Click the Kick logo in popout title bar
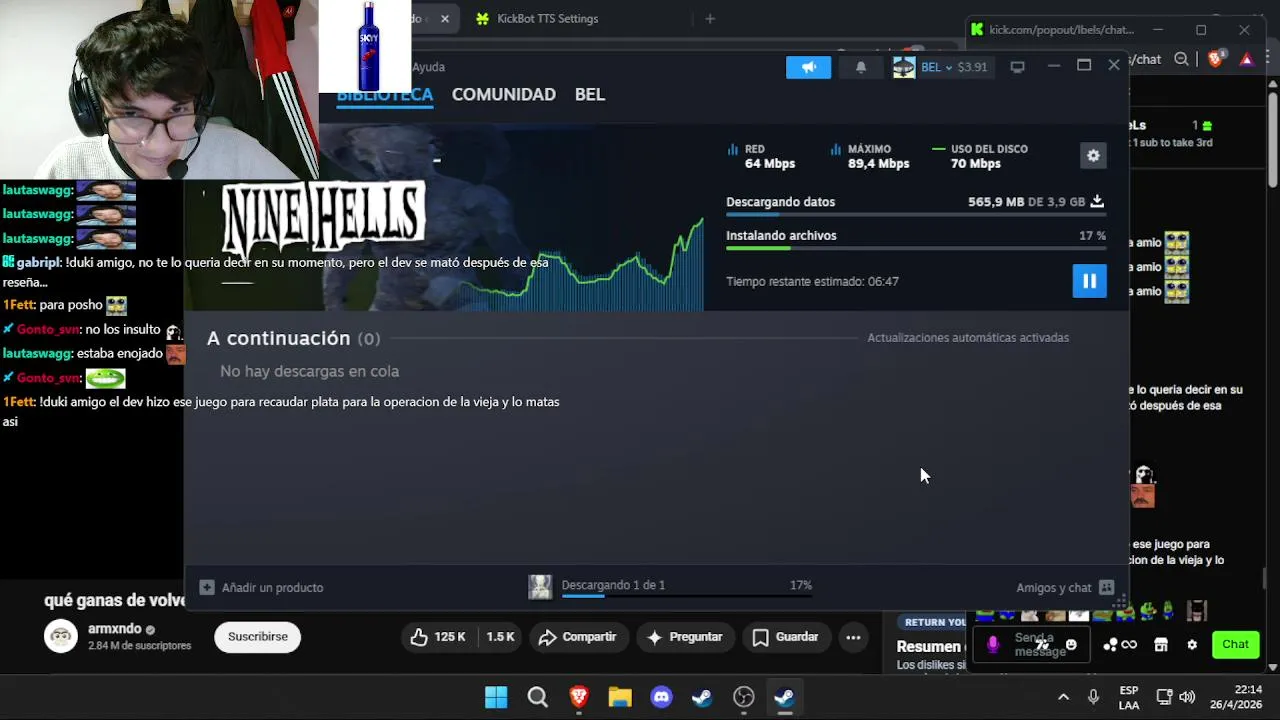Image resolution: width=1280 pixels, height=720 pixels. pos(977,30)
